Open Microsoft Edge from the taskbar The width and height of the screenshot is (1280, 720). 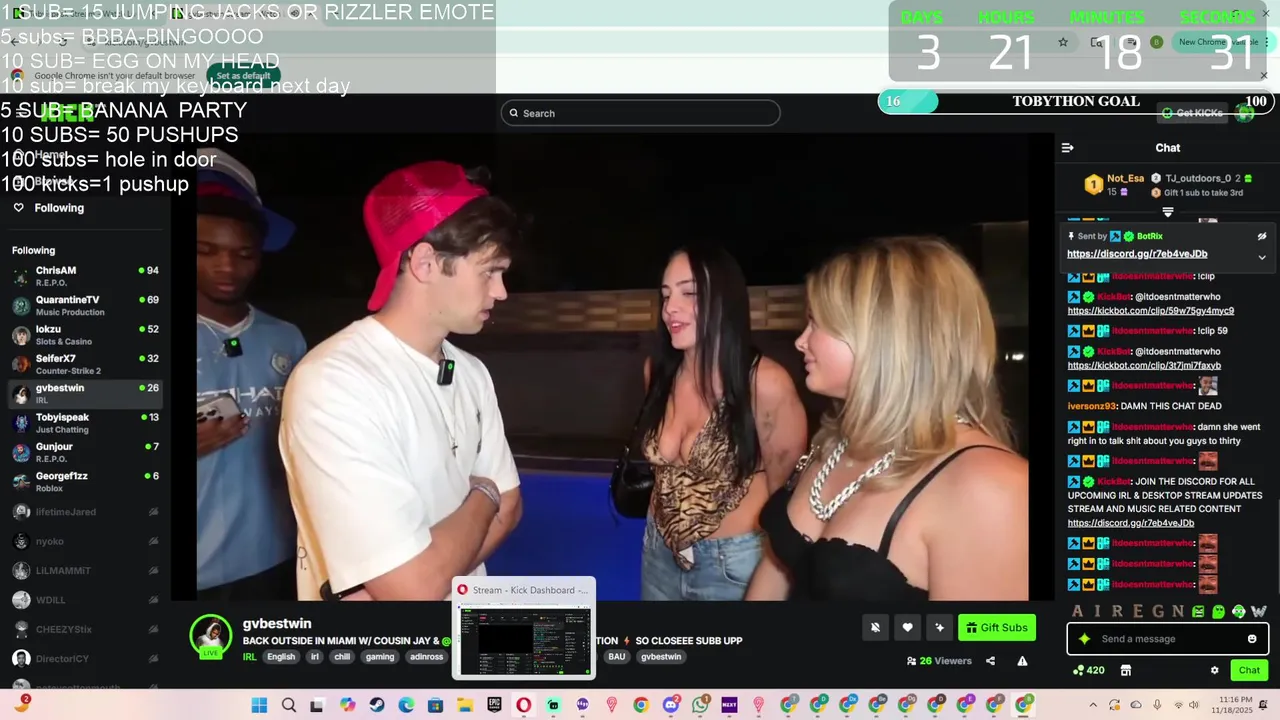point(406,705)
